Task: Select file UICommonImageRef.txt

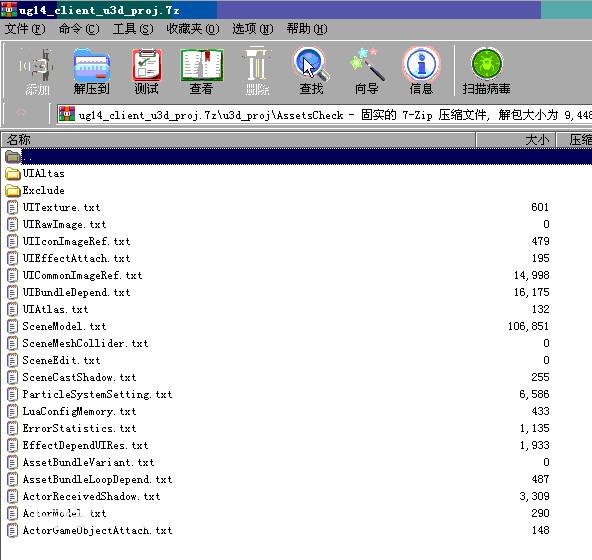Action: 82,275
